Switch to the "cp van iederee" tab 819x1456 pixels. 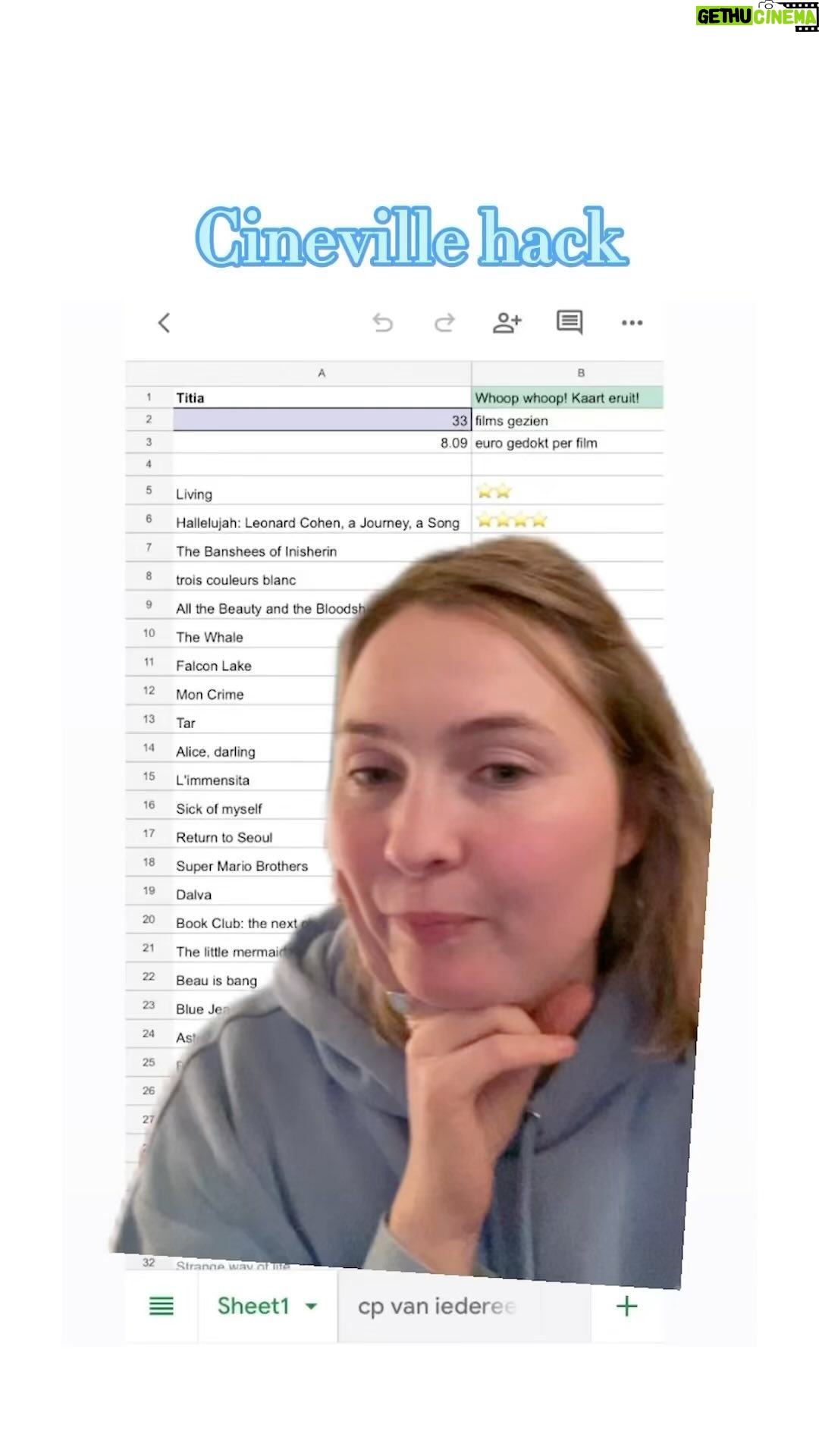(464, 1306)
